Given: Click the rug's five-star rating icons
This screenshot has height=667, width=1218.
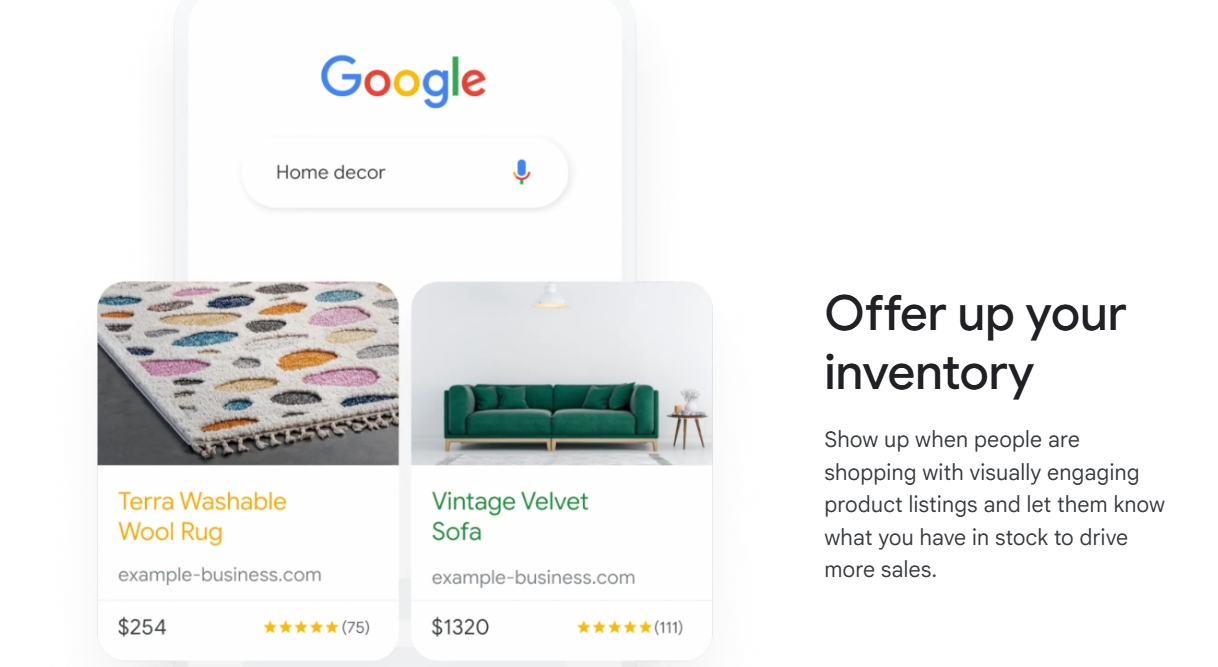Looking at the screenshot, I should coord(300,628).
